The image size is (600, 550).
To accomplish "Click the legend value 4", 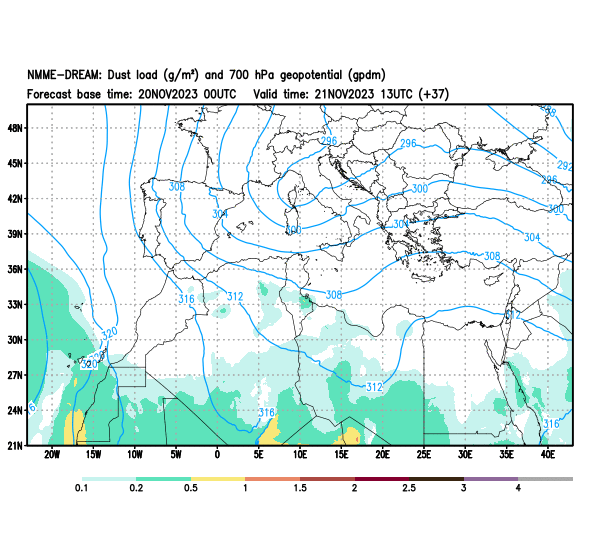I will [x=518, y=488].
